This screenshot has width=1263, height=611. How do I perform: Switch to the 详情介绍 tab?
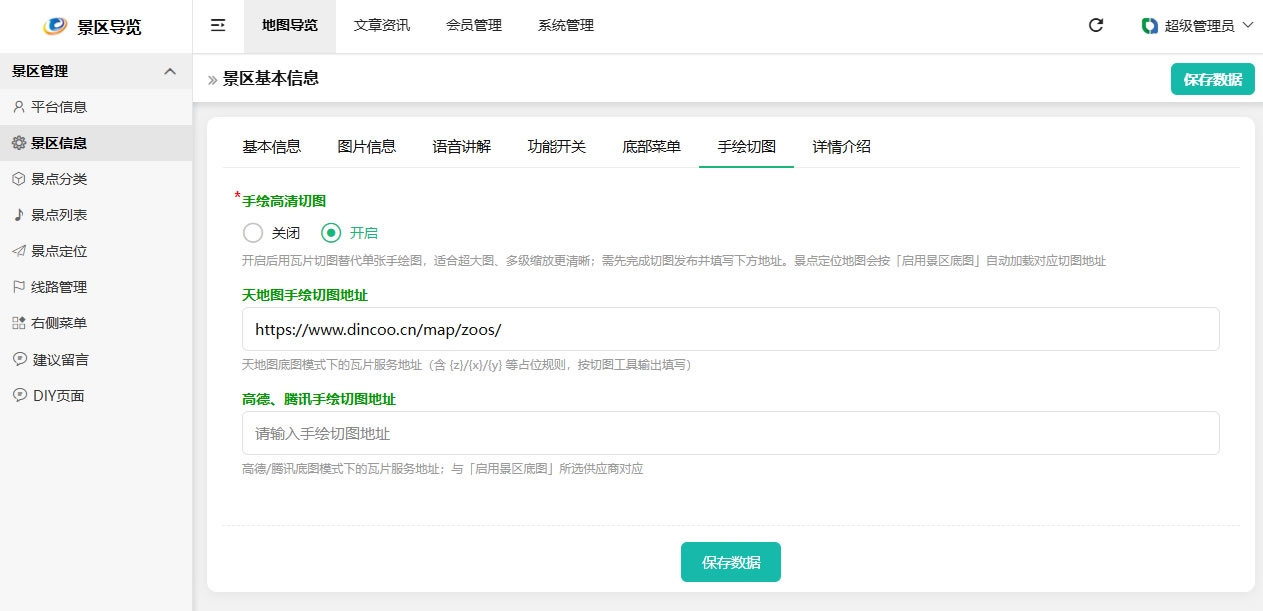(842, 147)
